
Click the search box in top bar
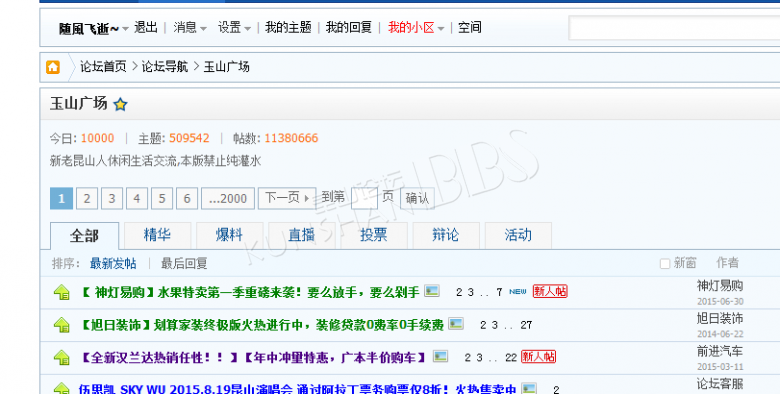click(x=674, y=28)
